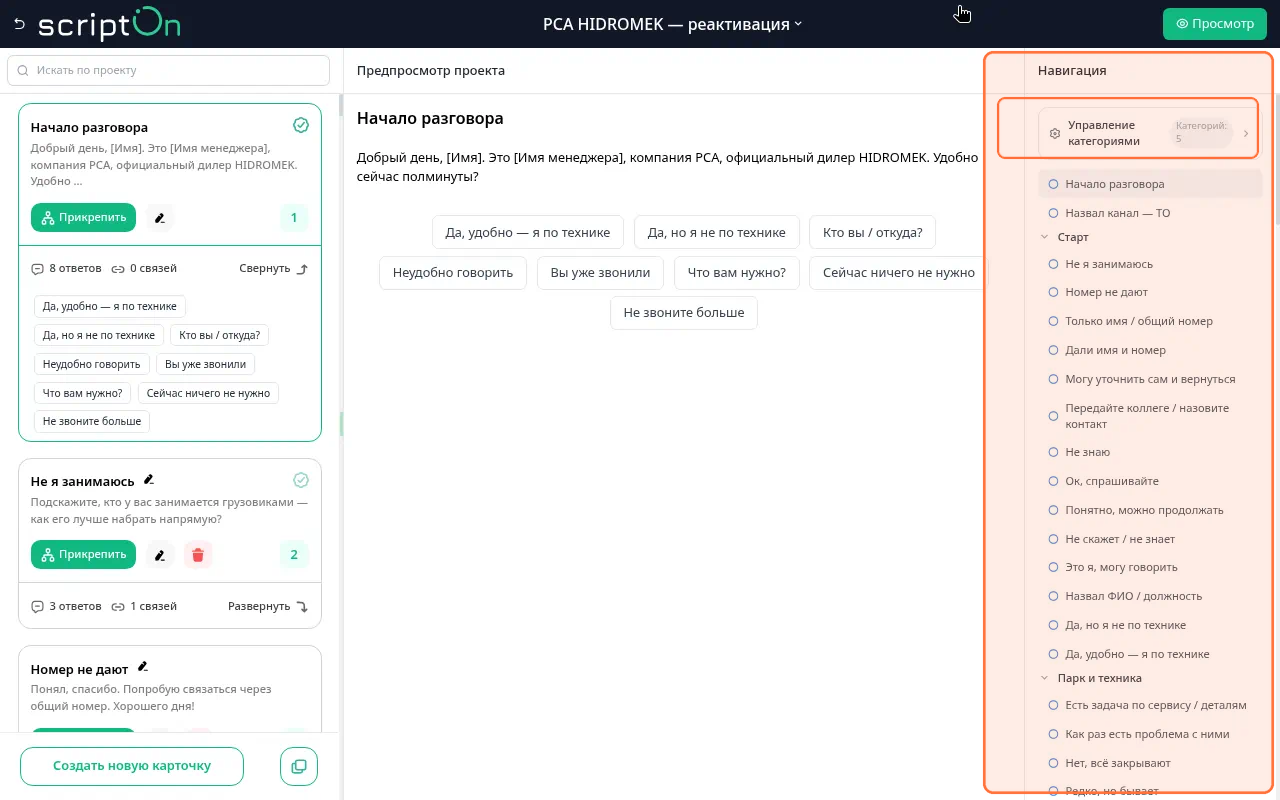
Task: Choose Да, удобно — я по технике in preview
Action: [528, 232]
